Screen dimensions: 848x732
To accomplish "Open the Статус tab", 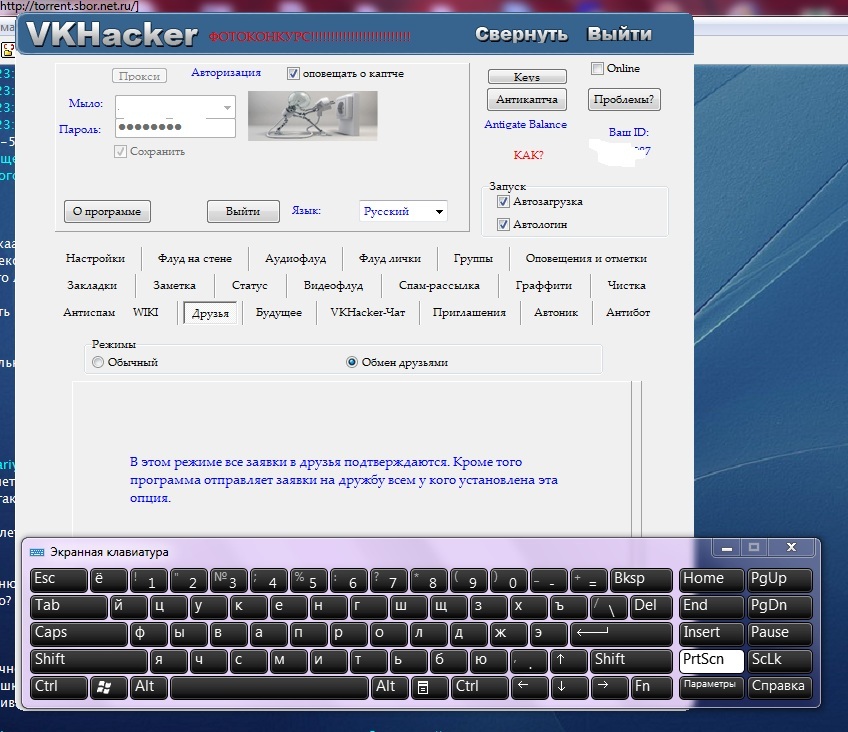I will tap(249, 285).
